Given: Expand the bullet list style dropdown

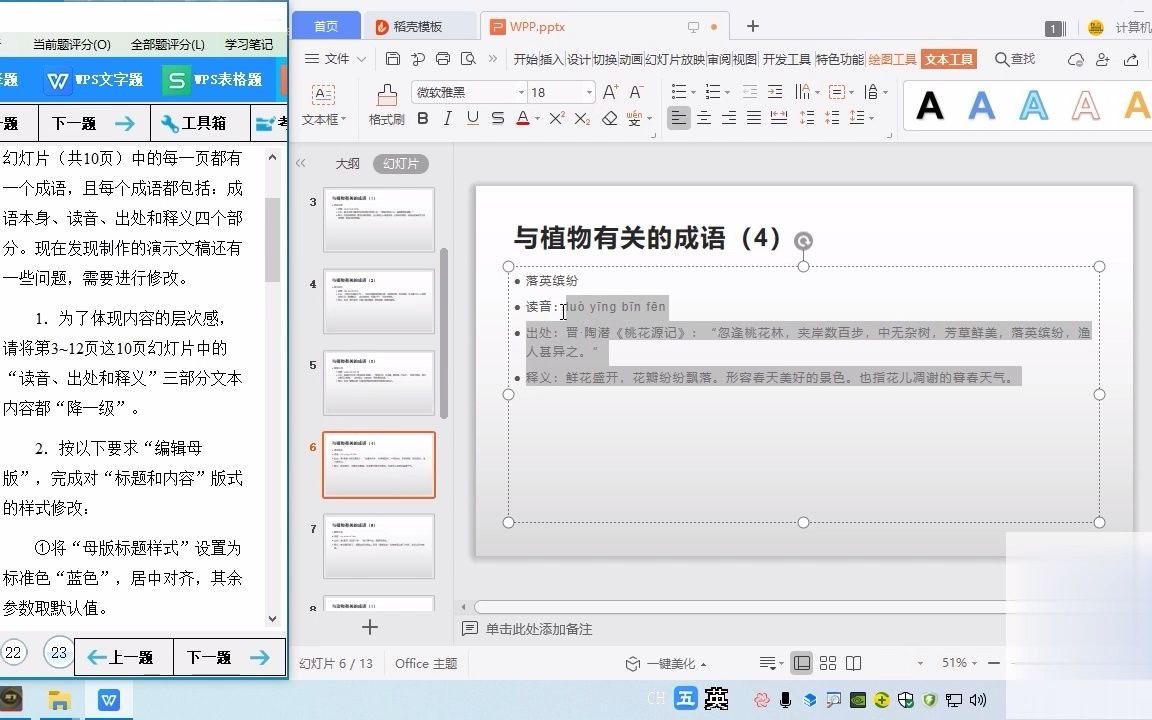Looking at the screenshot, I should pos(691,91).
